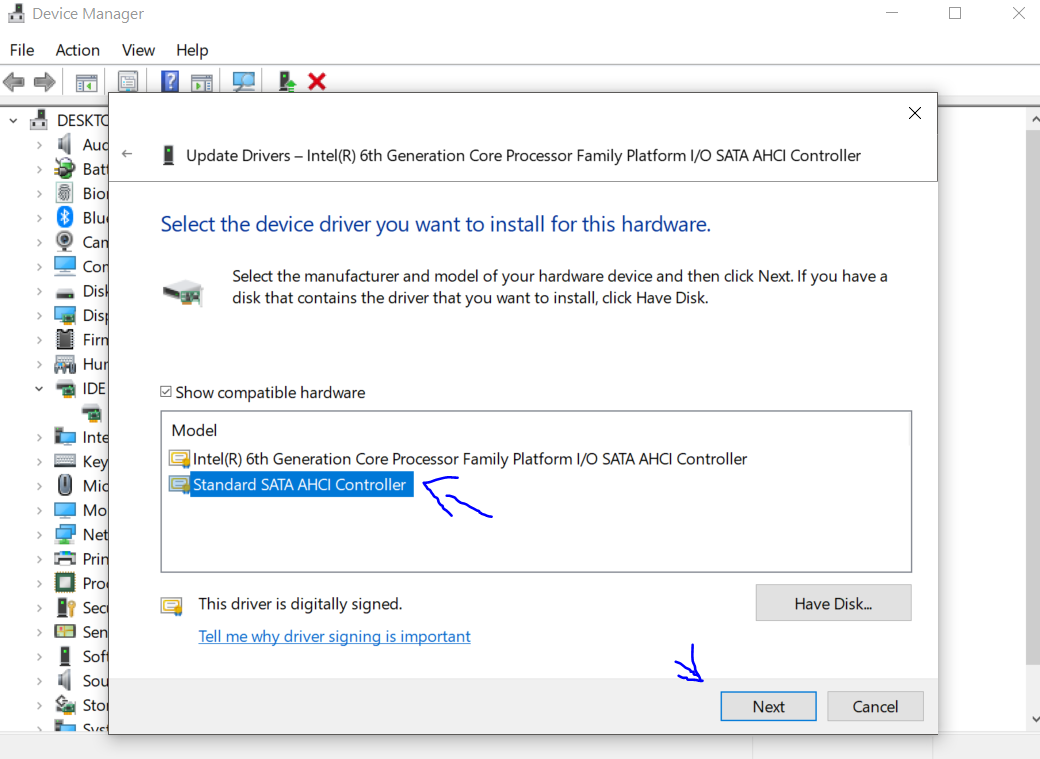Open the Help menu
The height and width of the screenshot is (759, 1040).
pyautogui.click(x=192, y=50)
